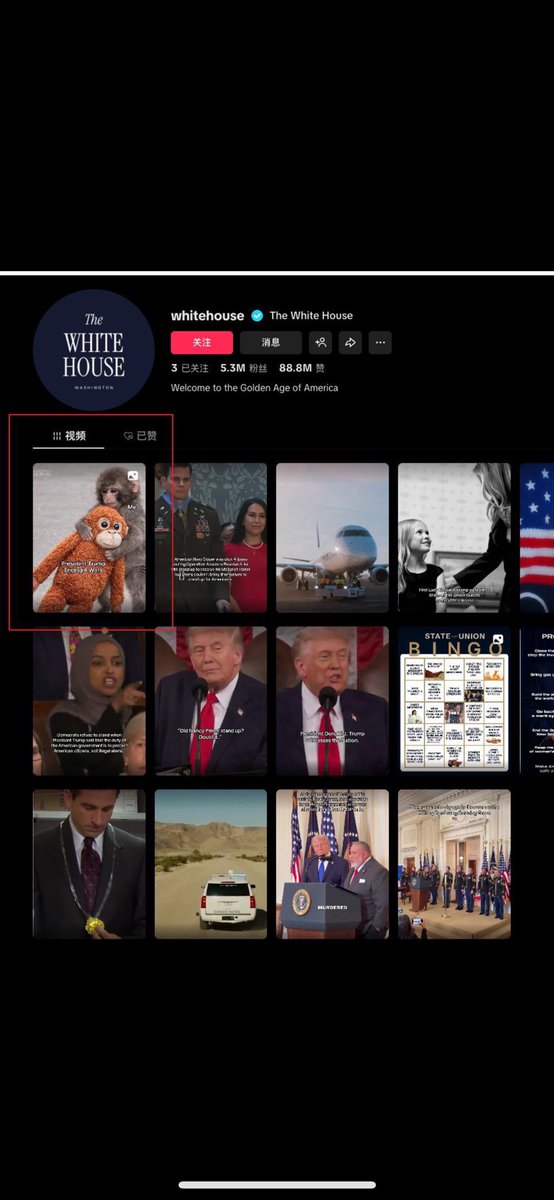Open the State of the Union Bingo video
554x1200 pixels.
coord(455,701)
